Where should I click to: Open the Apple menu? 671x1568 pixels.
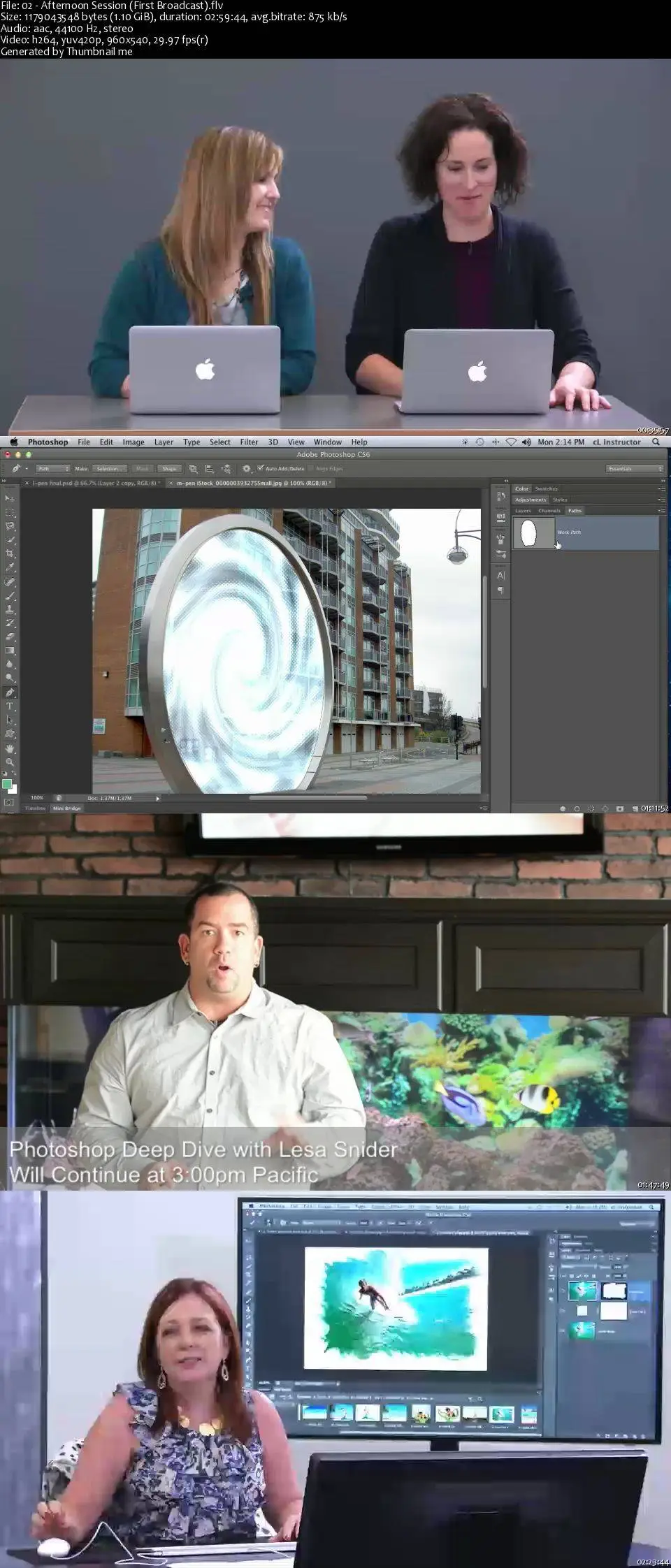pyautogui.click(x=13, y=442)
